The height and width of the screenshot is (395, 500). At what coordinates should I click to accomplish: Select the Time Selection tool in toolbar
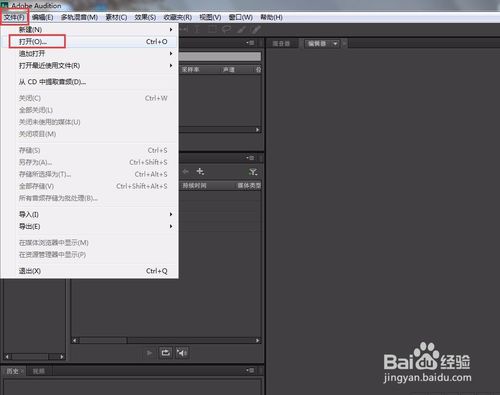[197, 29]
